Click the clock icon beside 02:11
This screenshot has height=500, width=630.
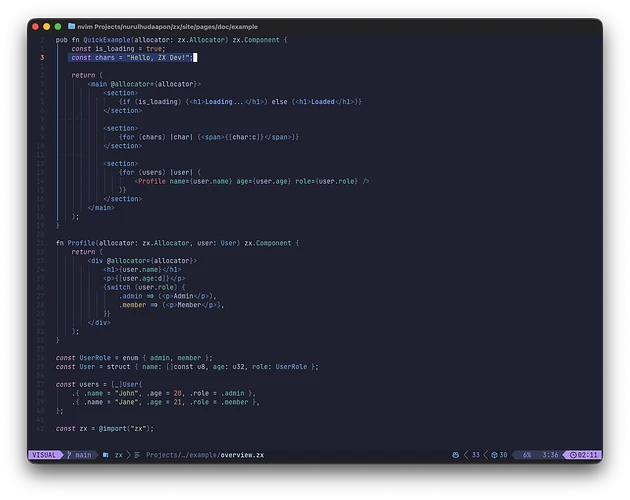click(x=574, y=454)
